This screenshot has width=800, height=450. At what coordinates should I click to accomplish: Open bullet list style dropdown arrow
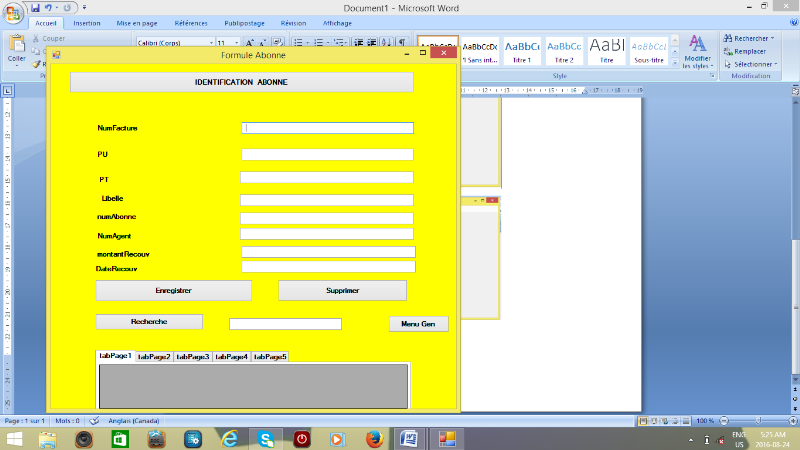pyautogui.click(x=307, y=43)
